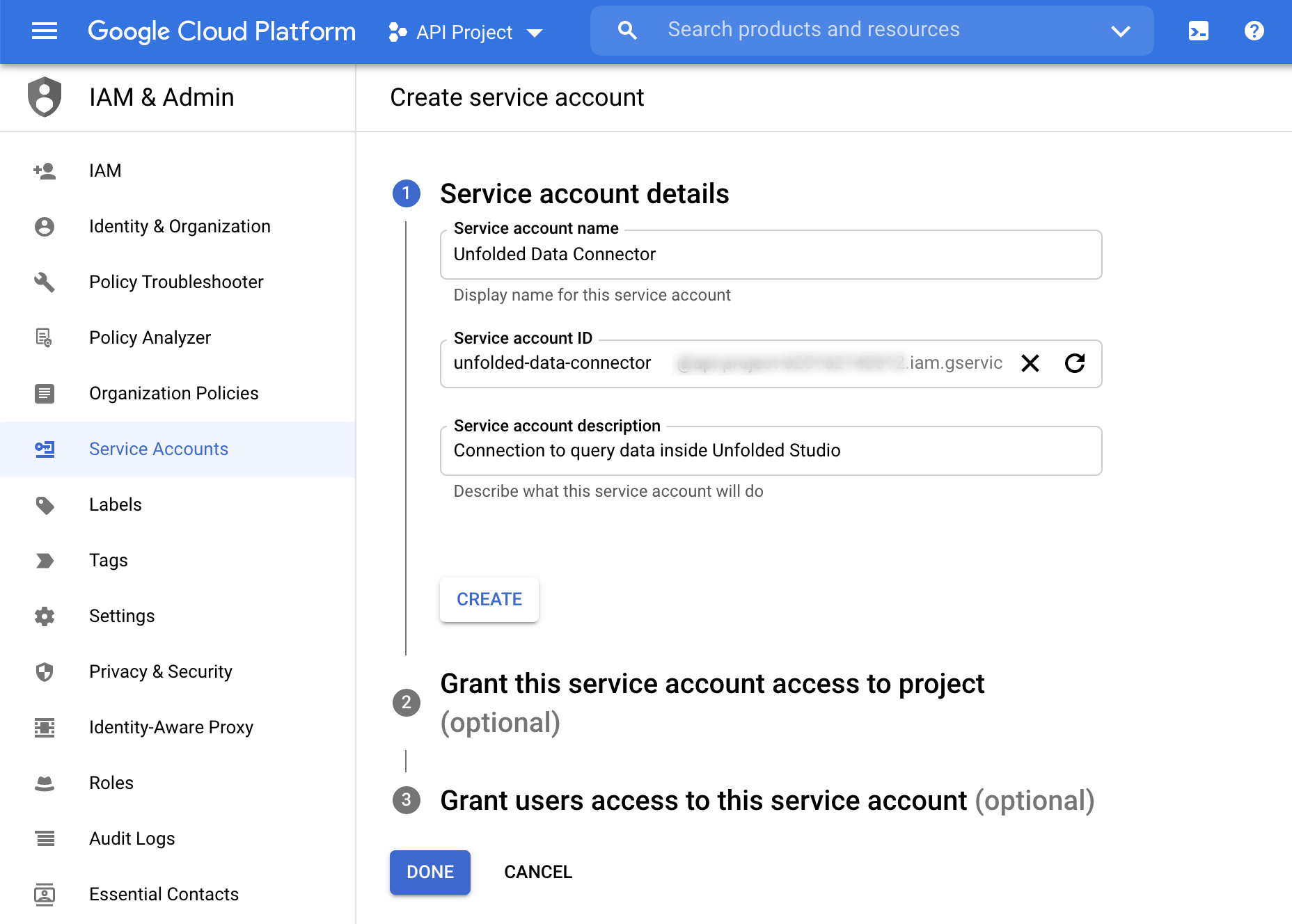Open the Roles page

(178, 783)
